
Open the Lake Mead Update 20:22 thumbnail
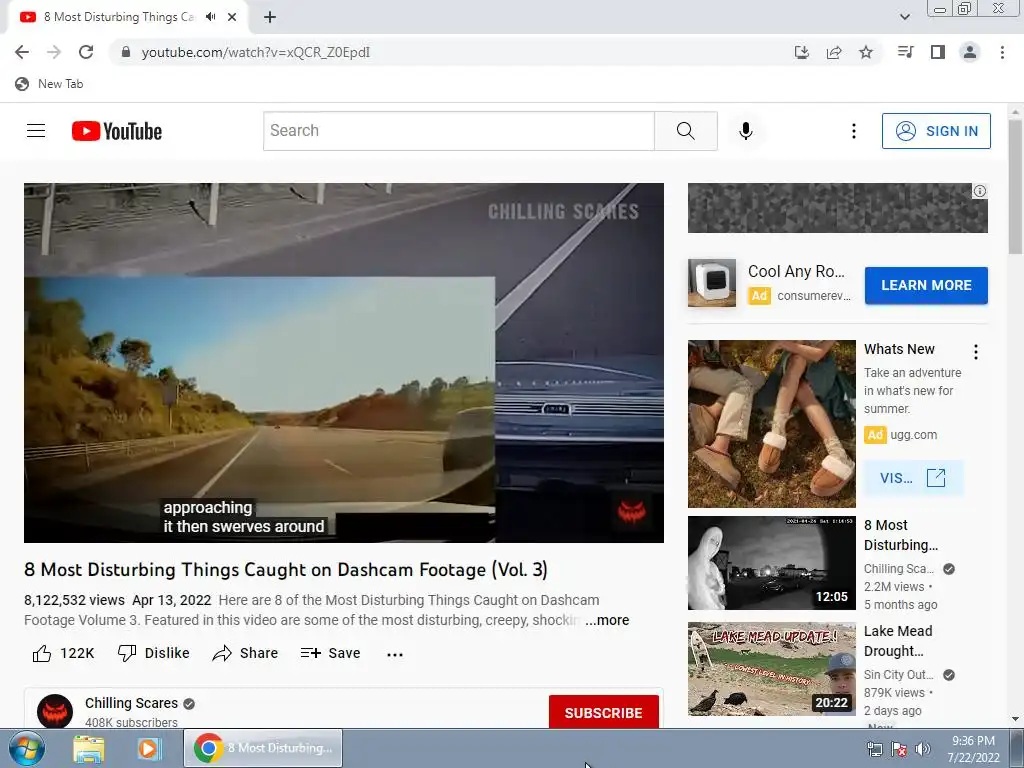tap(771, 669)
